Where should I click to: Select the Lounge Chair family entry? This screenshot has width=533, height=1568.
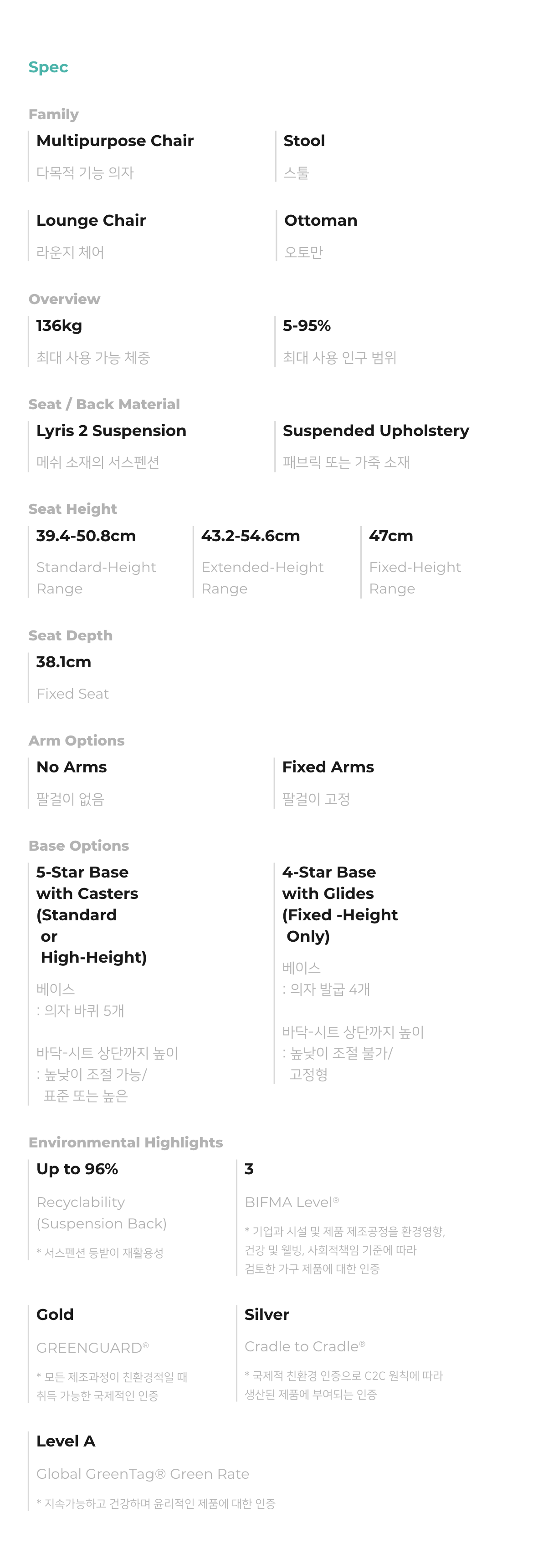(91, 220)
